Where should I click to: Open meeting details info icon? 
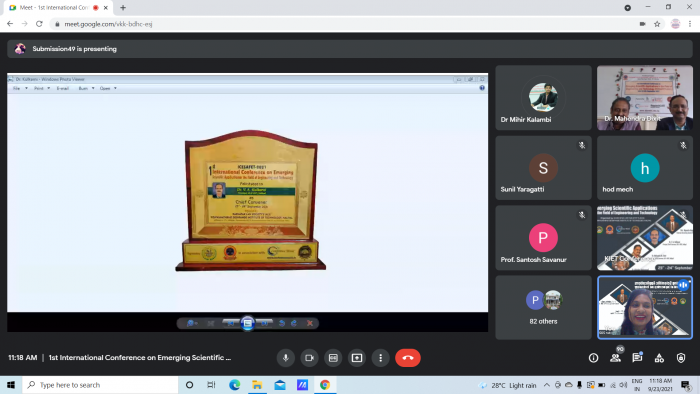[x=593, y=358]
